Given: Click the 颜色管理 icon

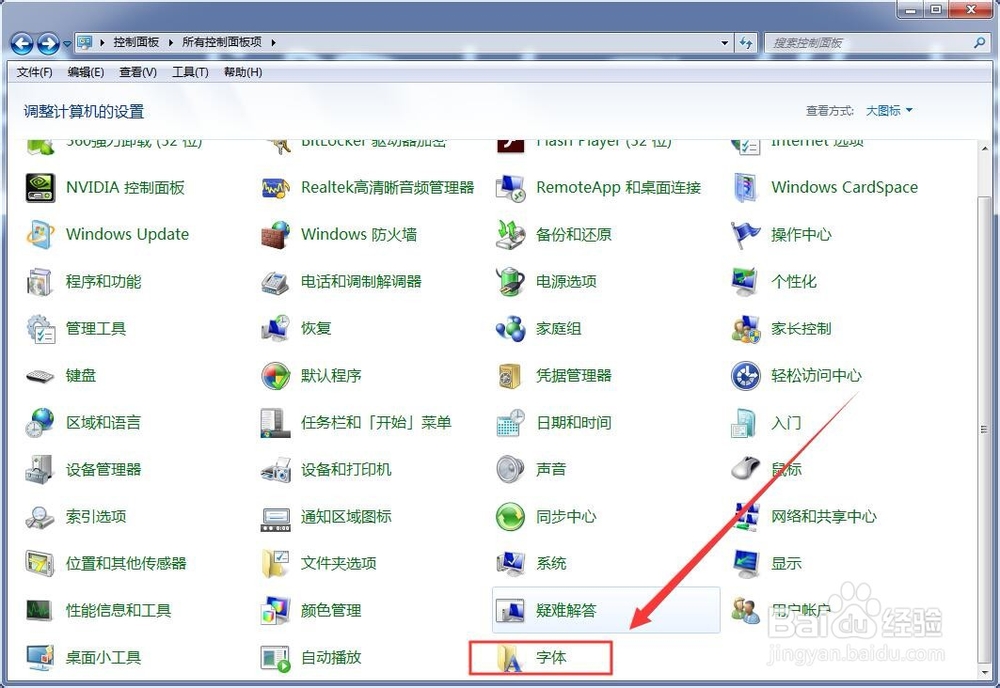Looking at the screenshot, I should (276, 611).
